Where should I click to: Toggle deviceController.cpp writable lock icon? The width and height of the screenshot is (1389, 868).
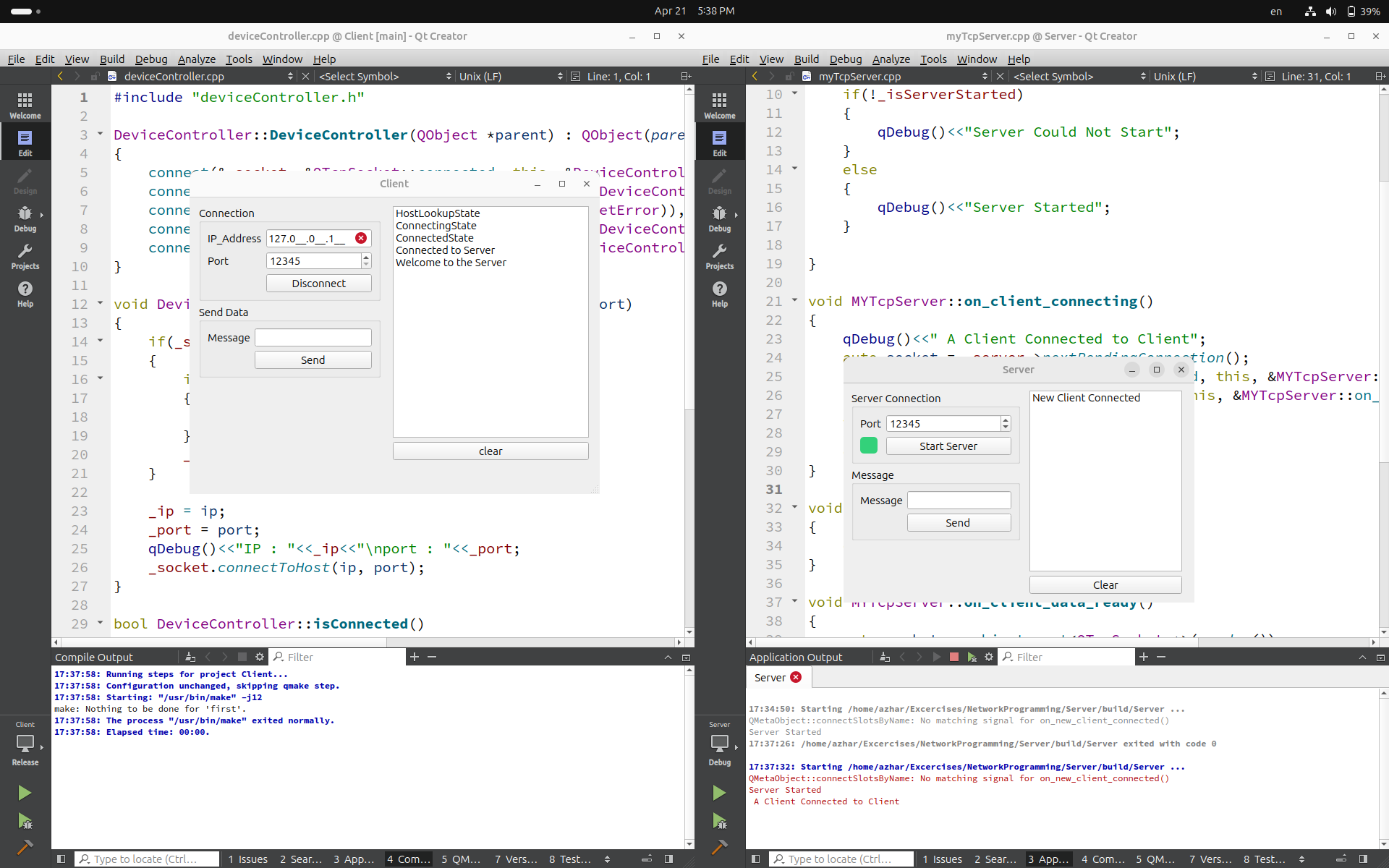click(95, 76)
